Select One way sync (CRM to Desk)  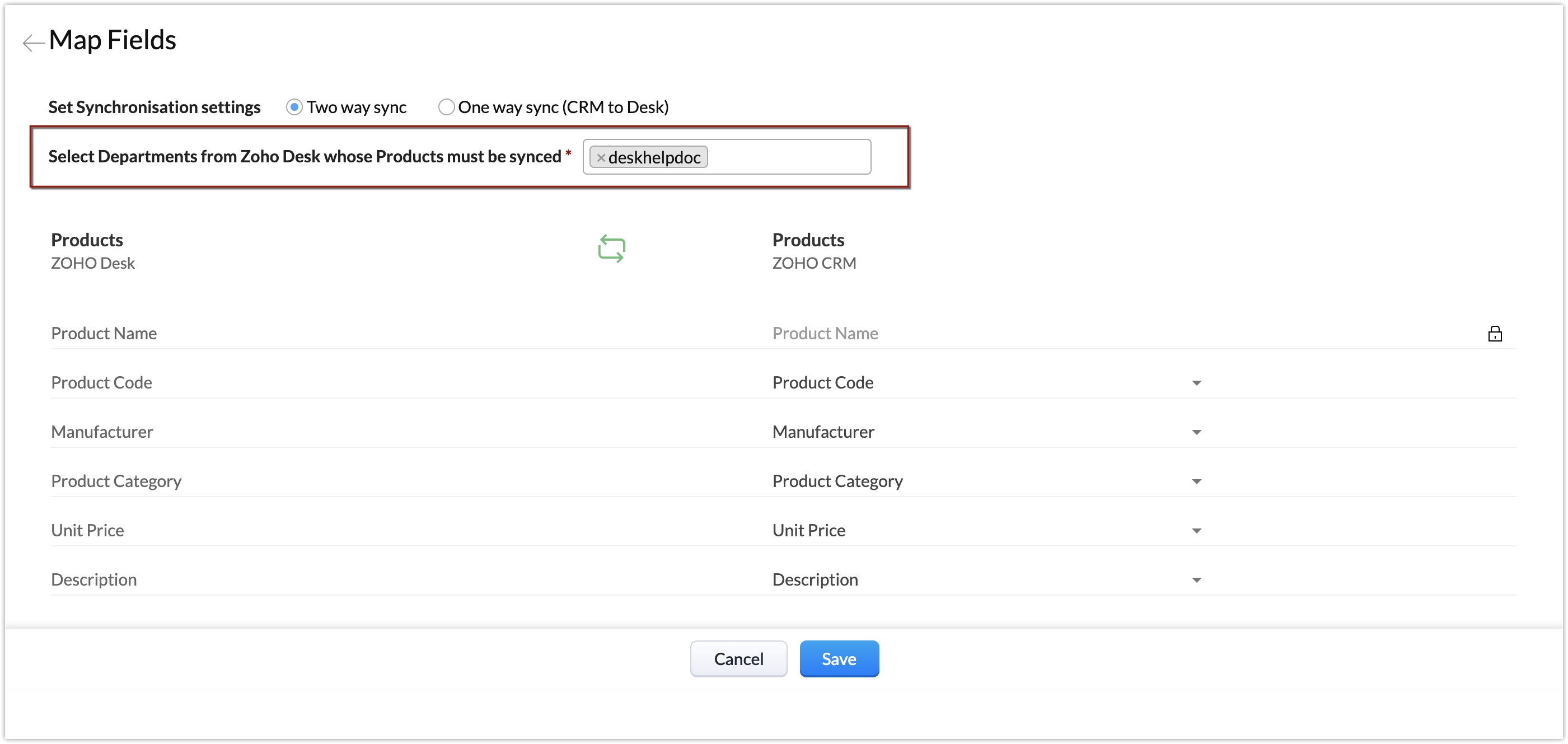(x=446, y=107)
